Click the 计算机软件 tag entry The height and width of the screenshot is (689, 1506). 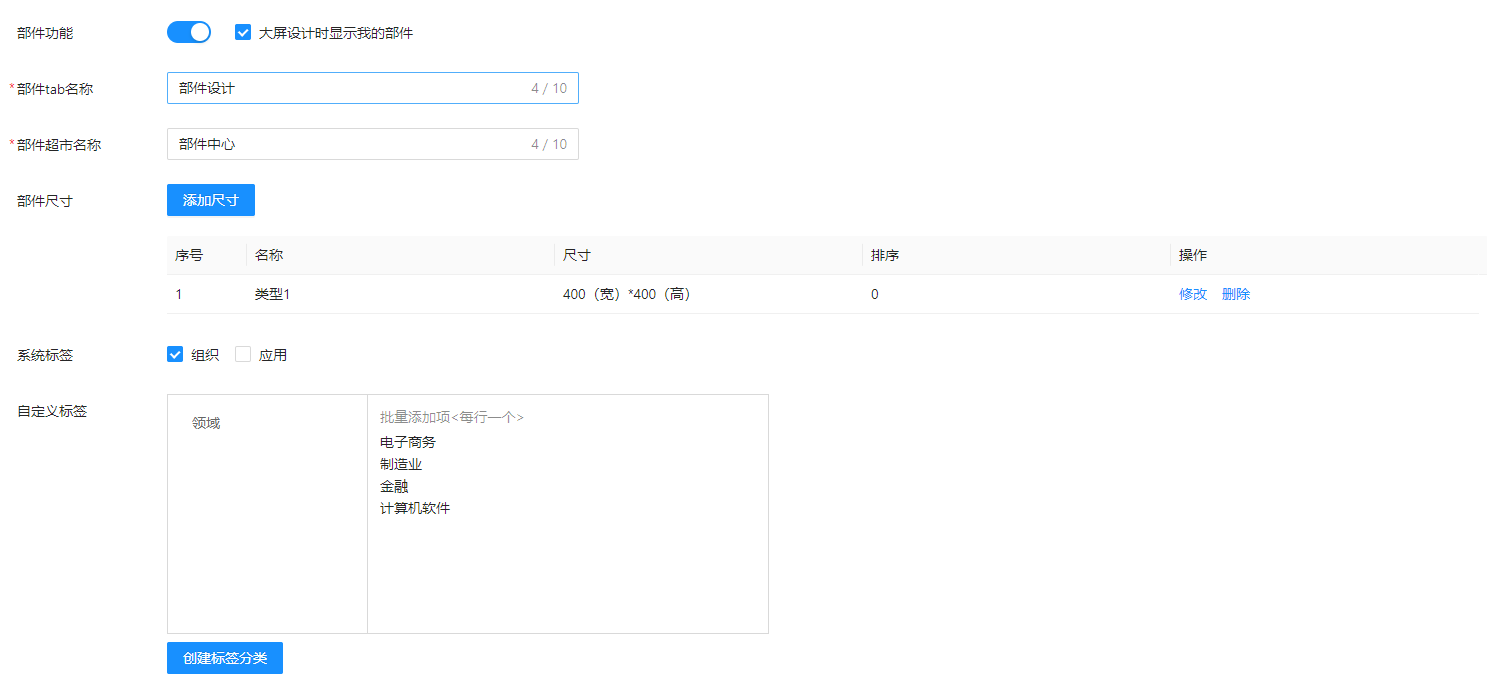point(415,508)
